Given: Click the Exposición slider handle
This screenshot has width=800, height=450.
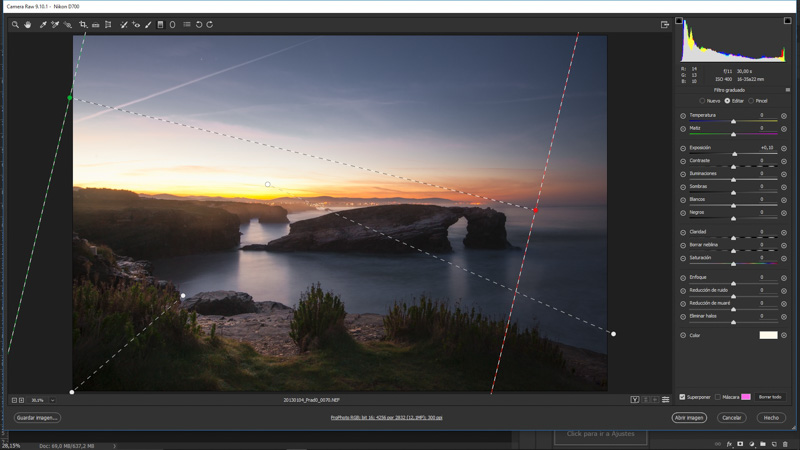Looking at the screenshot, I should click(x=735, y=154).
